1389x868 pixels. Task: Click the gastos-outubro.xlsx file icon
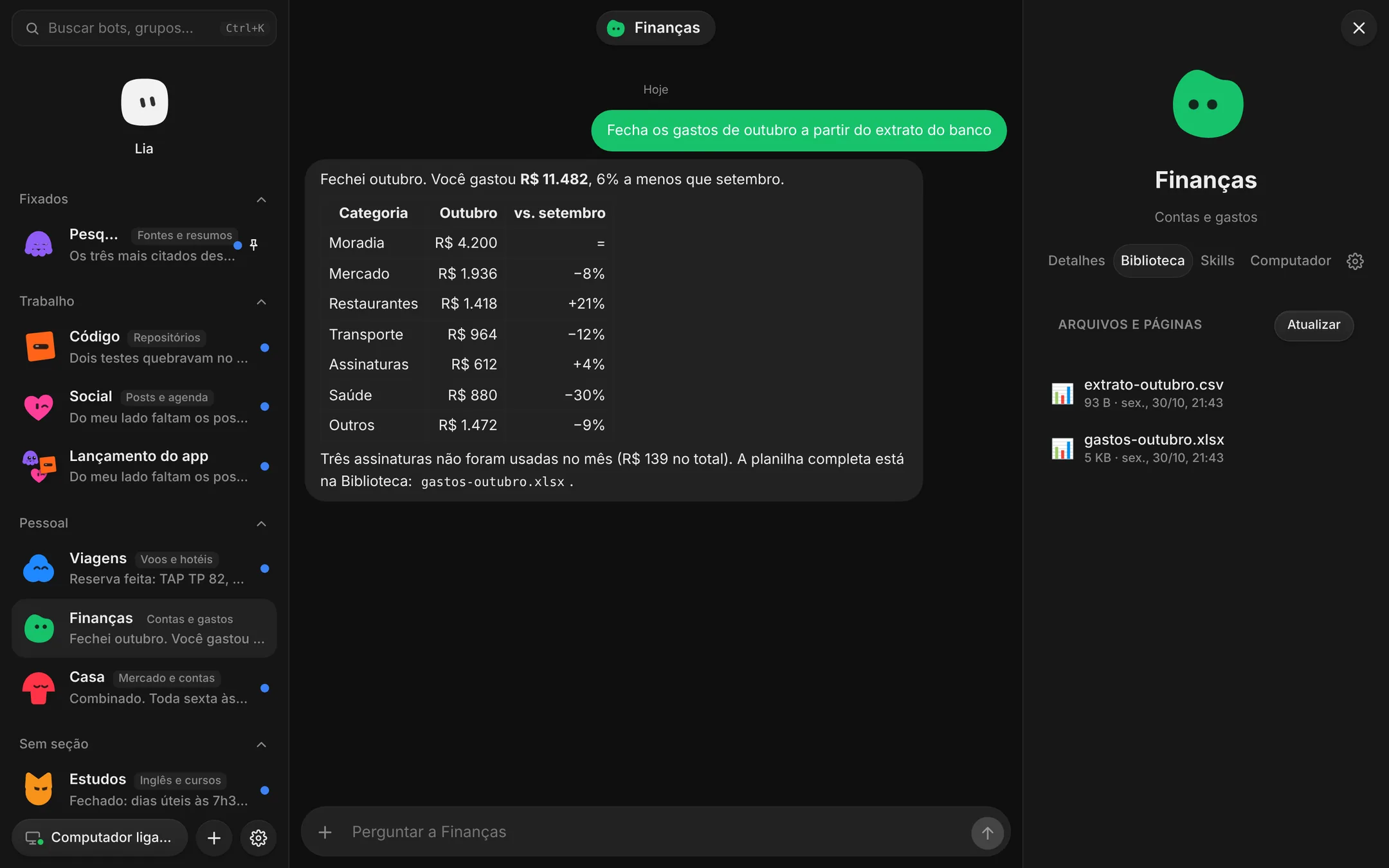pos(1062,449)
